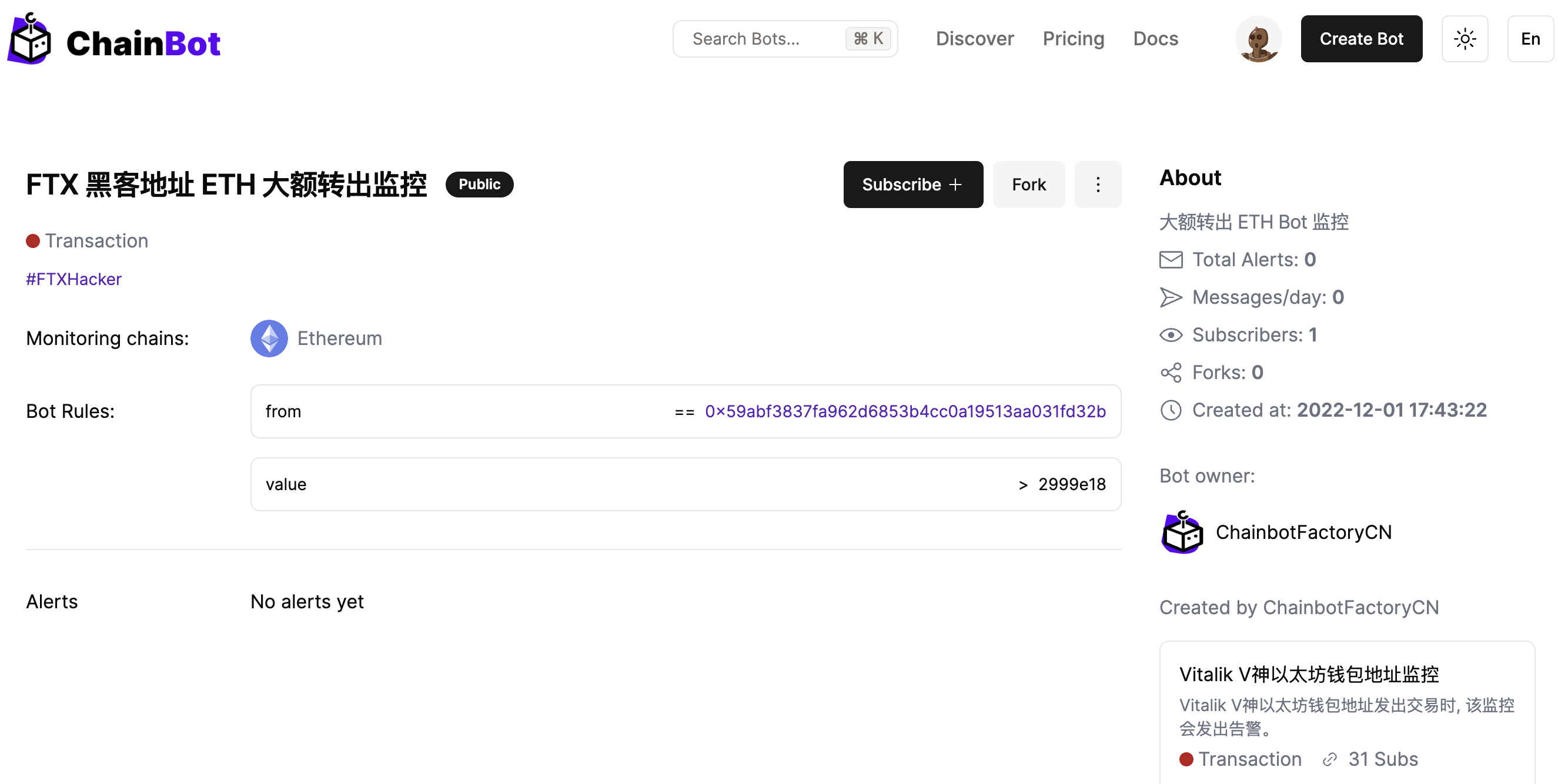1558x784 pixels.
Task: Click the paper plane Messages/day icon
Action: pyautogui.click(x=1171, y=297)
